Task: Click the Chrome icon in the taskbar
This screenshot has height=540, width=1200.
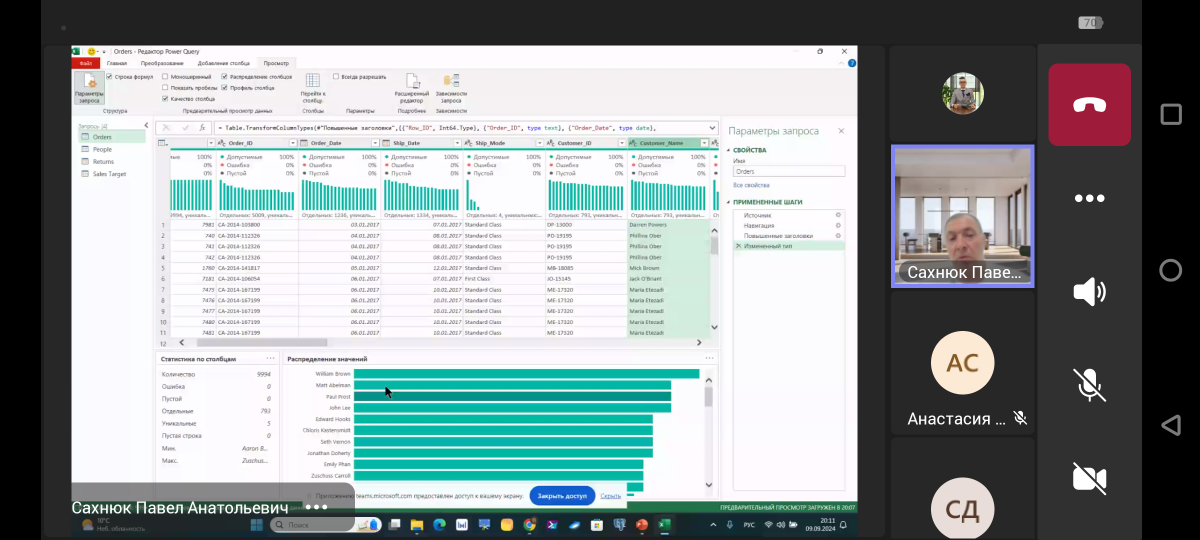Action: (x=529, y=524)
